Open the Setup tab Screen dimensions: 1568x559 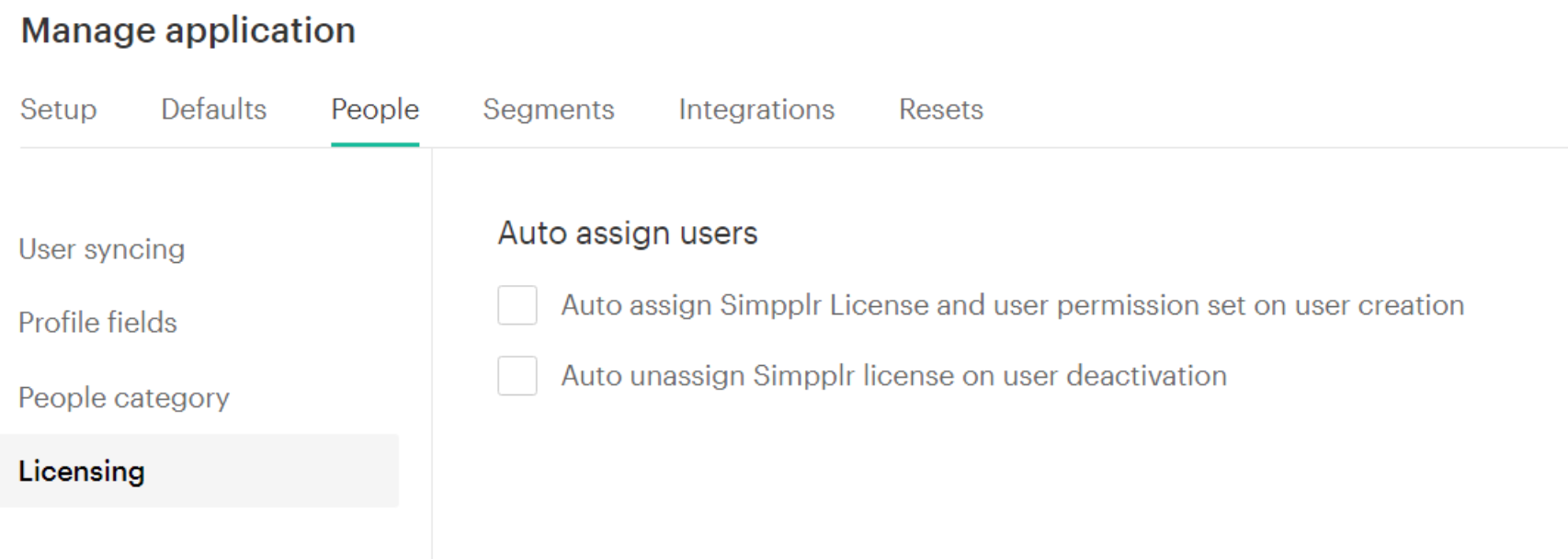coord(58,109)
